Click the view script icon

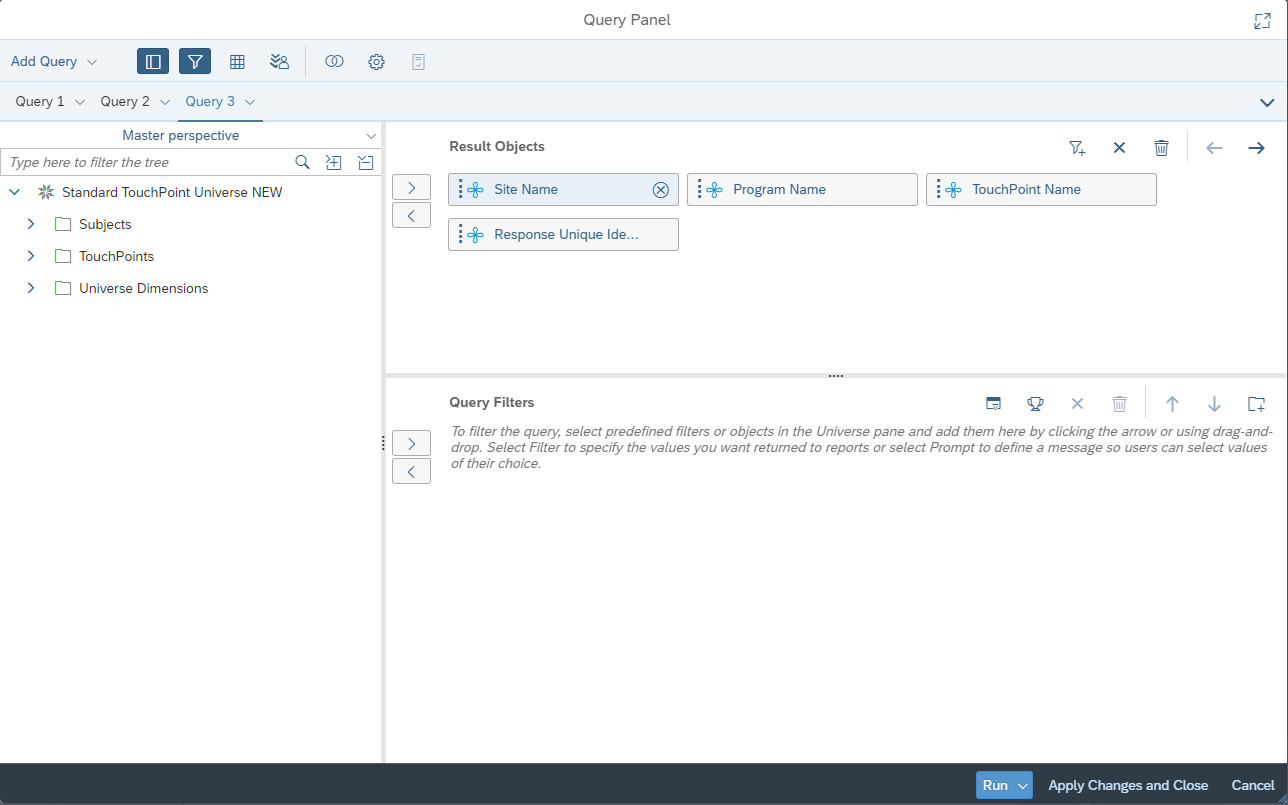[418, 61]
